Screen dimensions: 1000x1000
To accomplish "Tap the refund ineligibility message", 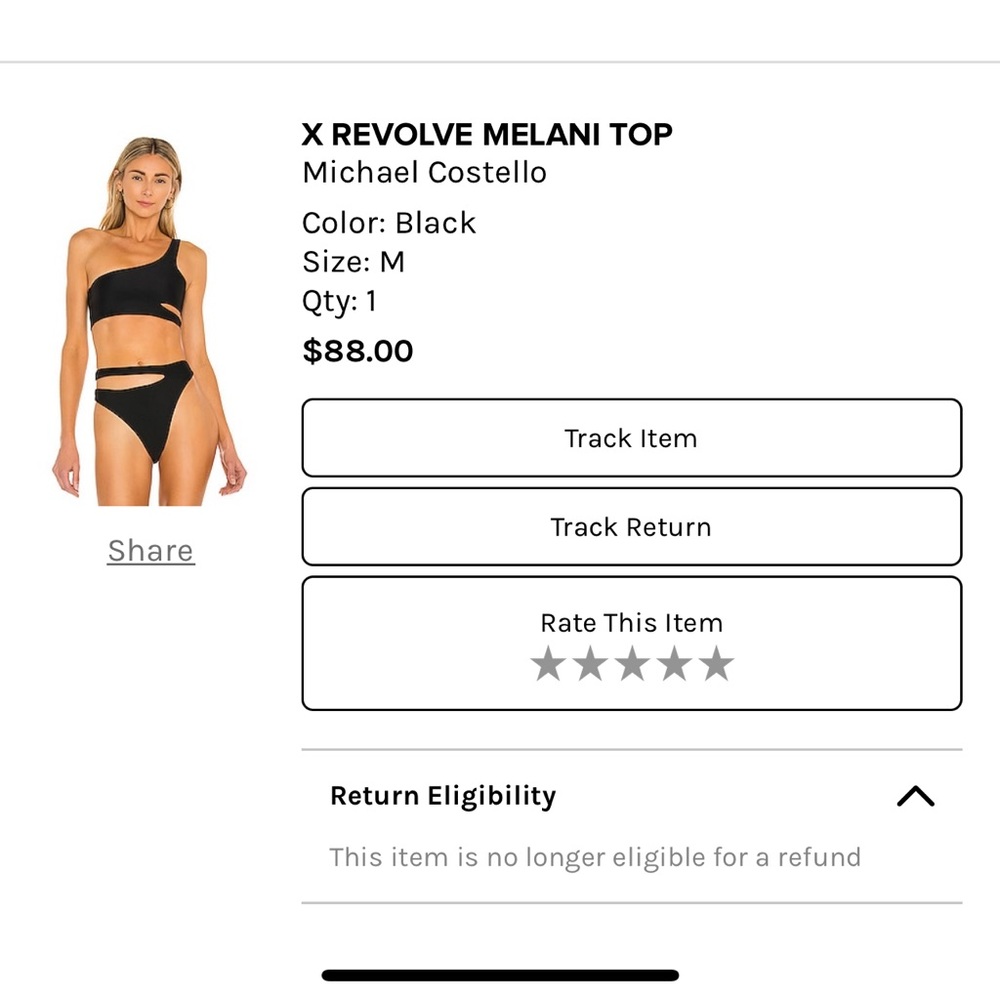I will point(595,857).
